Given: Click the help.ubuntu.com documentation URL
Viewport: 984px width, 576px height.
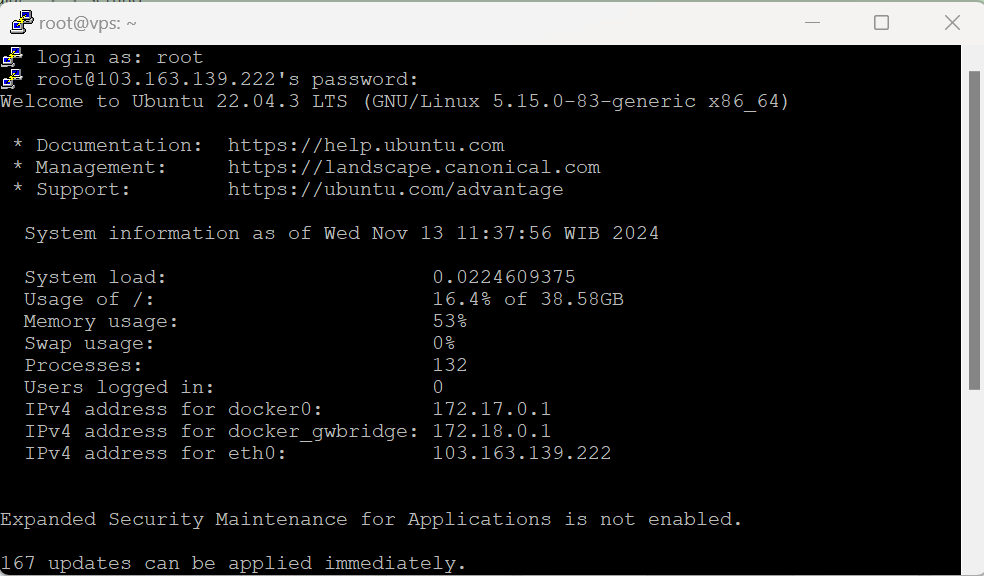Looking at the screenshot, I should coord(366,145).
